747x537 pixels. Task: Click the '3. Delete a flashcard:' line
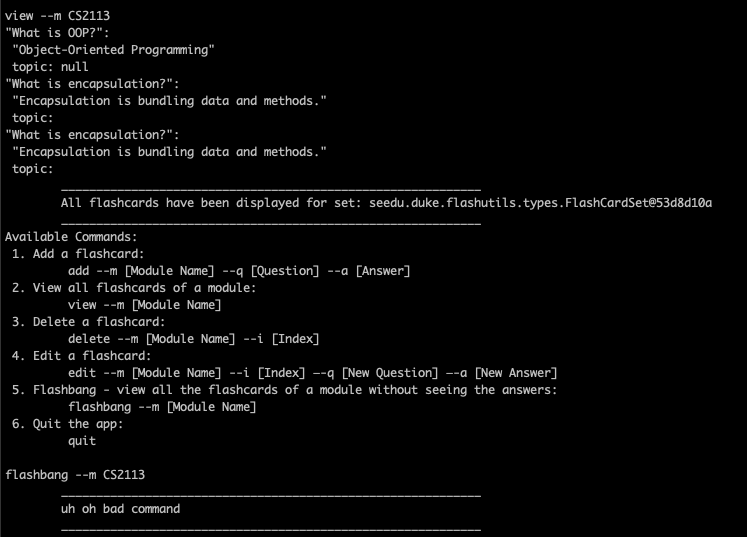tap(88, 322)
